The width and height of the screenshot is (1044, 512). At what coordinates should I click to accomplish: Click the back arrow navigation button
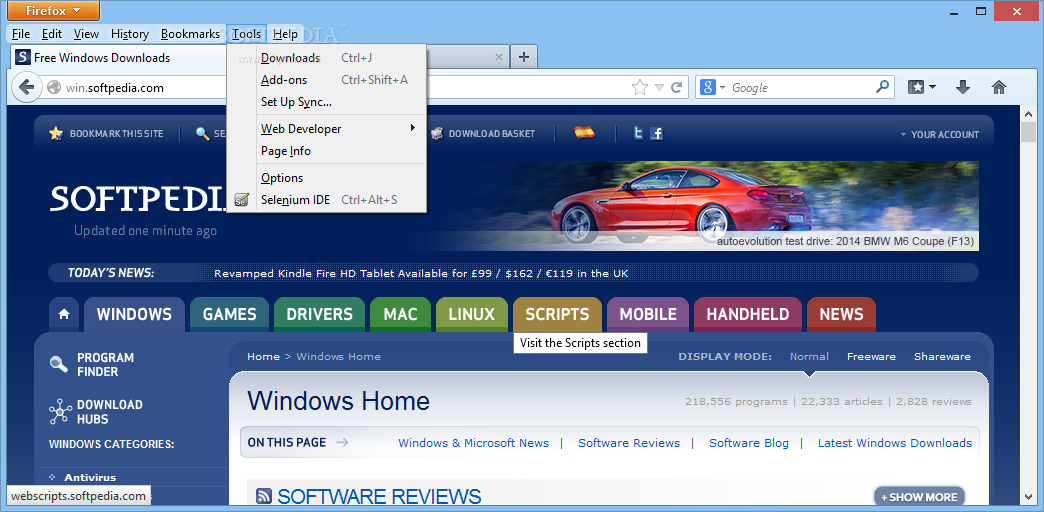click(26, 87)
